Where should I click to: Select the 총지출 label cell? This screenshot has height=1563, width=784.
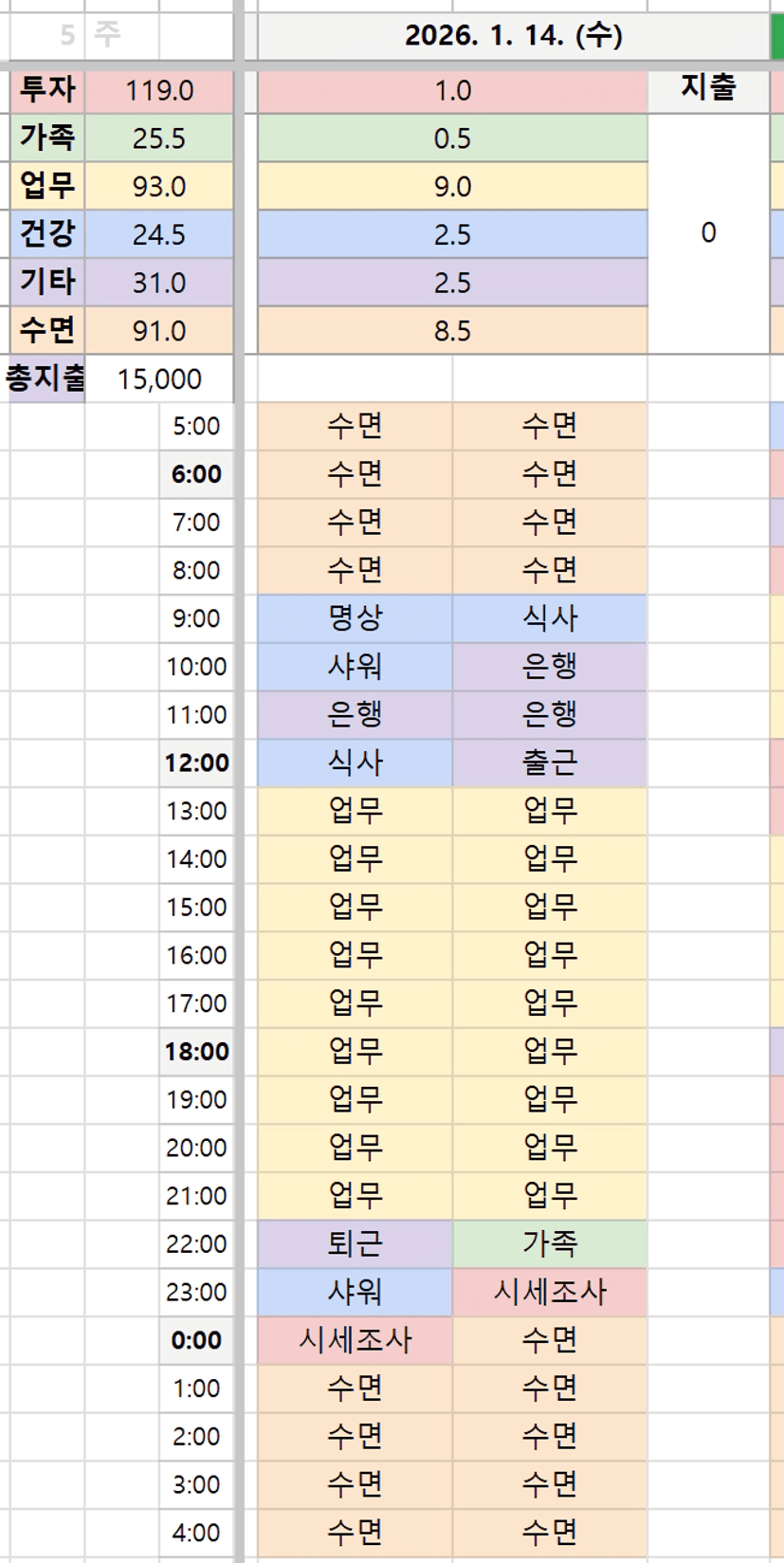pos(45,378)
